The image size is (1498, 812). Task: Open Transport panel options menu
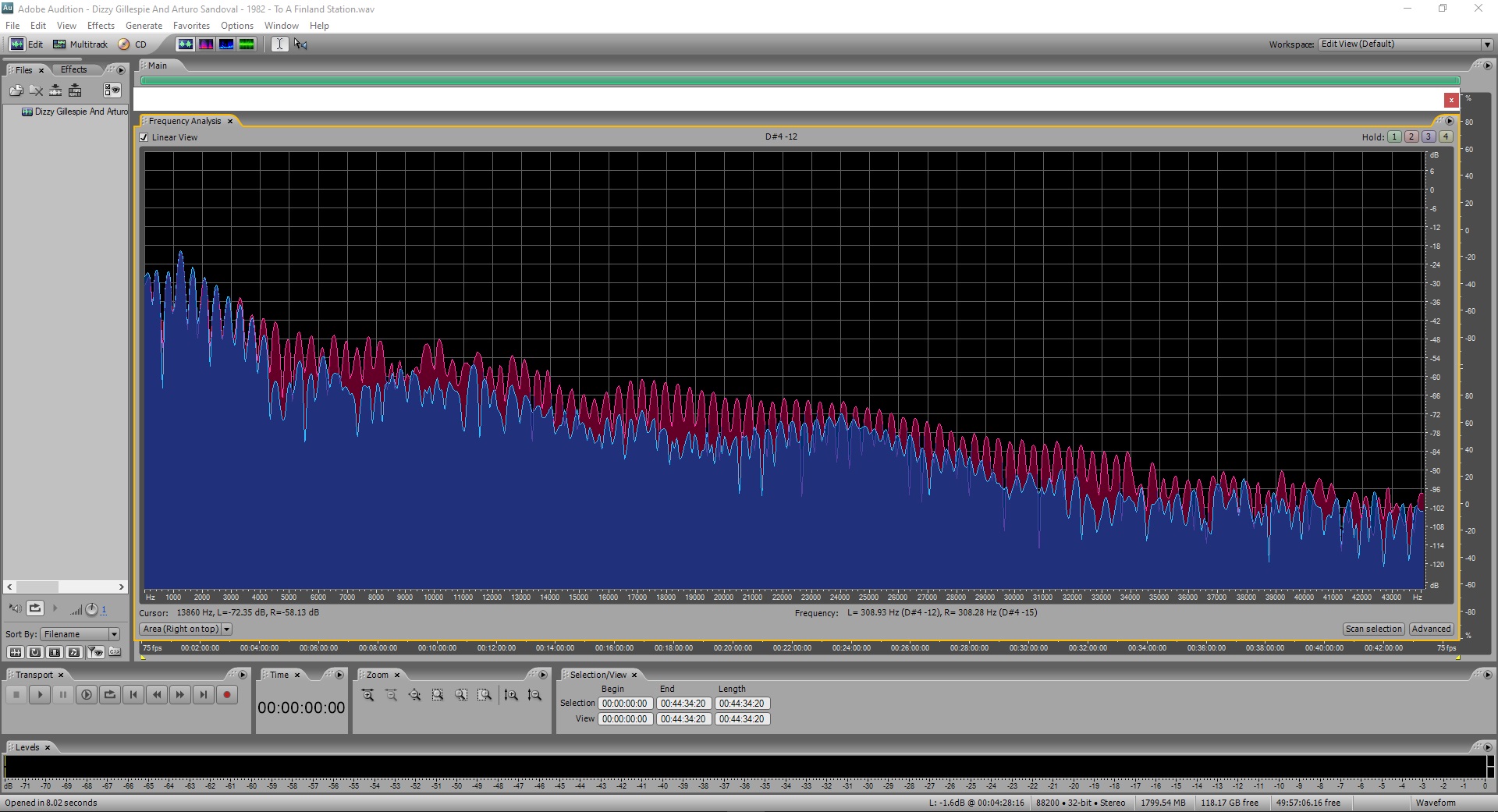tap(243, 675)
